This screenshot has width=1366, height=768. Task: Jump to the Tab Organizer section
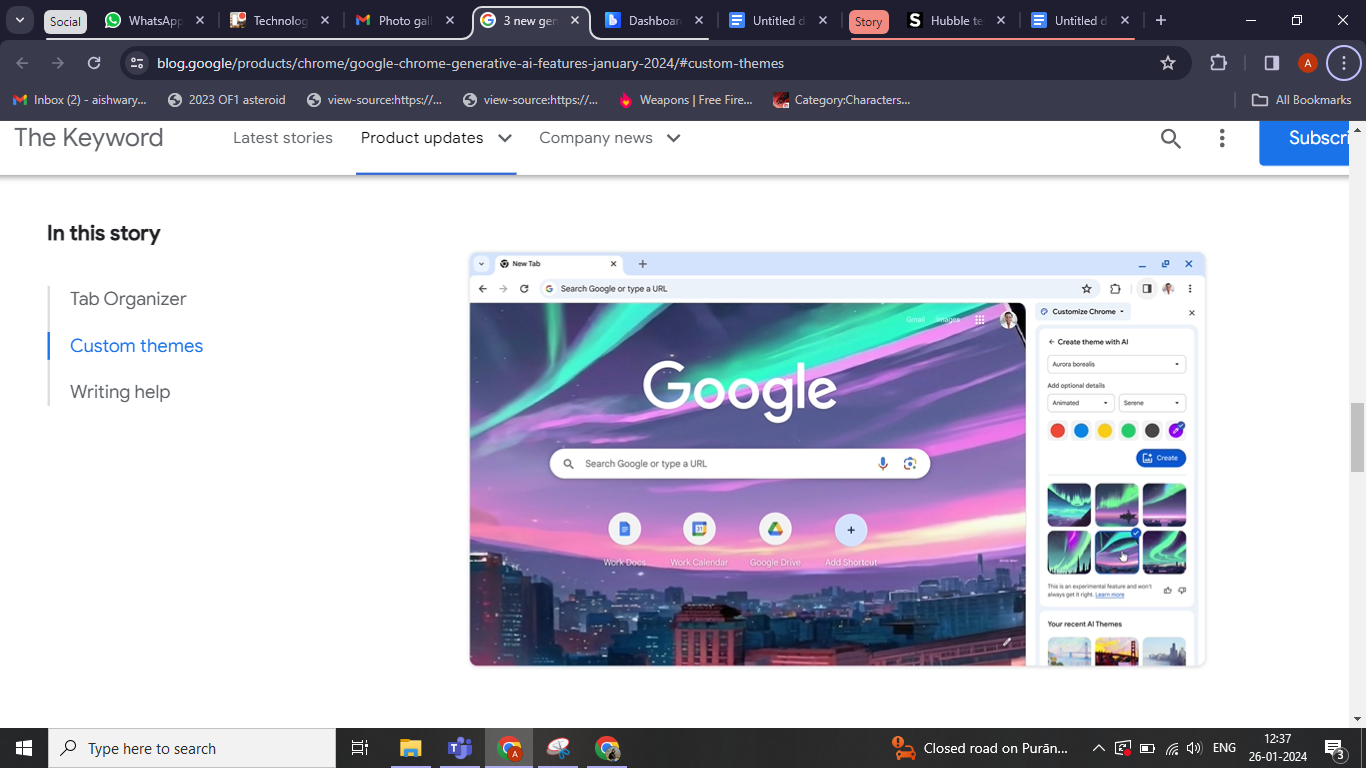pos(128,299)
